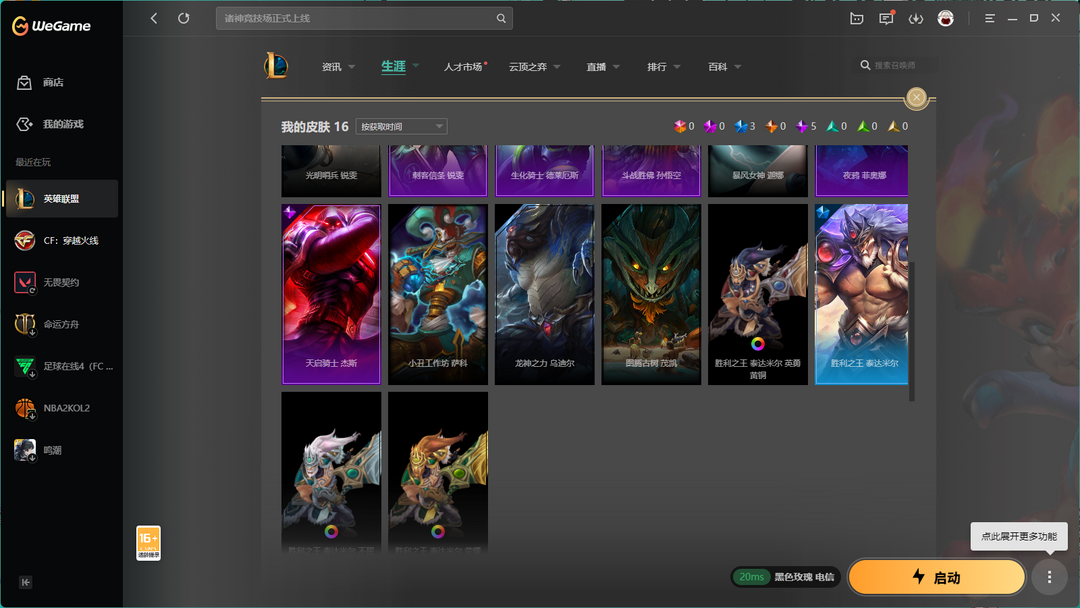Select CF: 穿越火线 in the sidebar

tap(62, 240)
